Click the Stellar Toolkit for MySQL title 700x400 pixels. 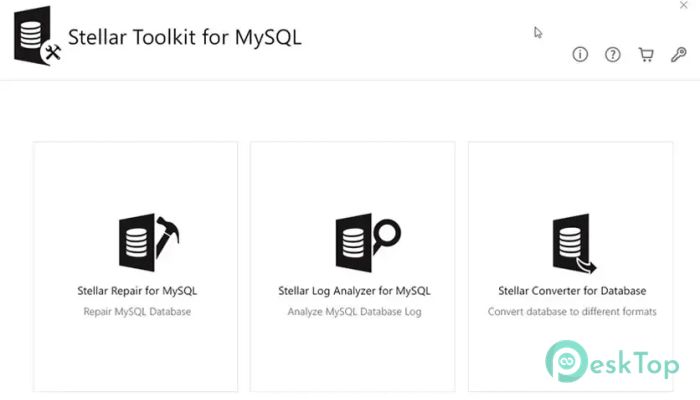[185, 37]
